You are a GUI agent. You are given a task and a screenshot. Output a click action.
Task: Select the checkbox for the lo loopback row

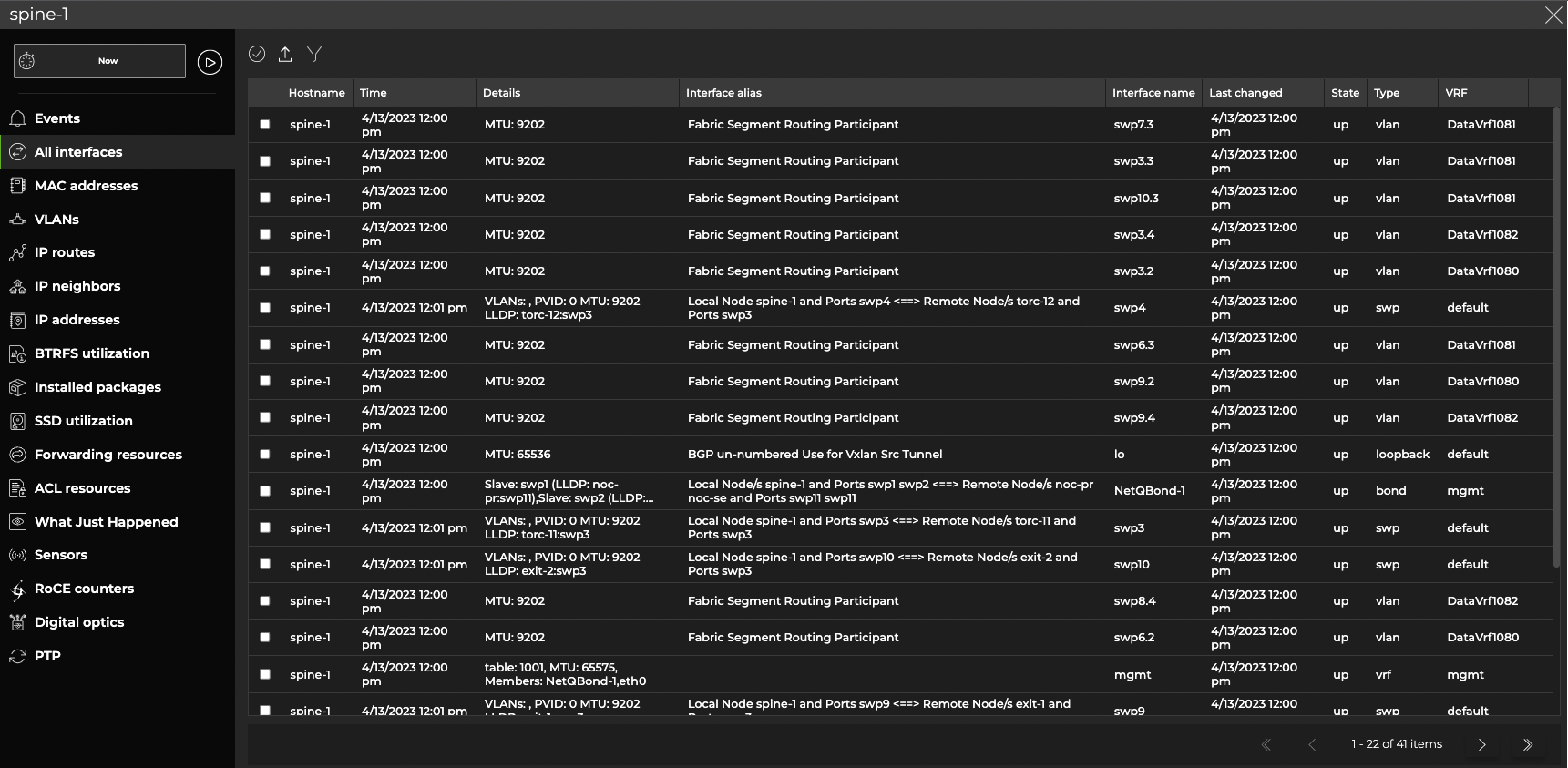click(x=265, y=455)
